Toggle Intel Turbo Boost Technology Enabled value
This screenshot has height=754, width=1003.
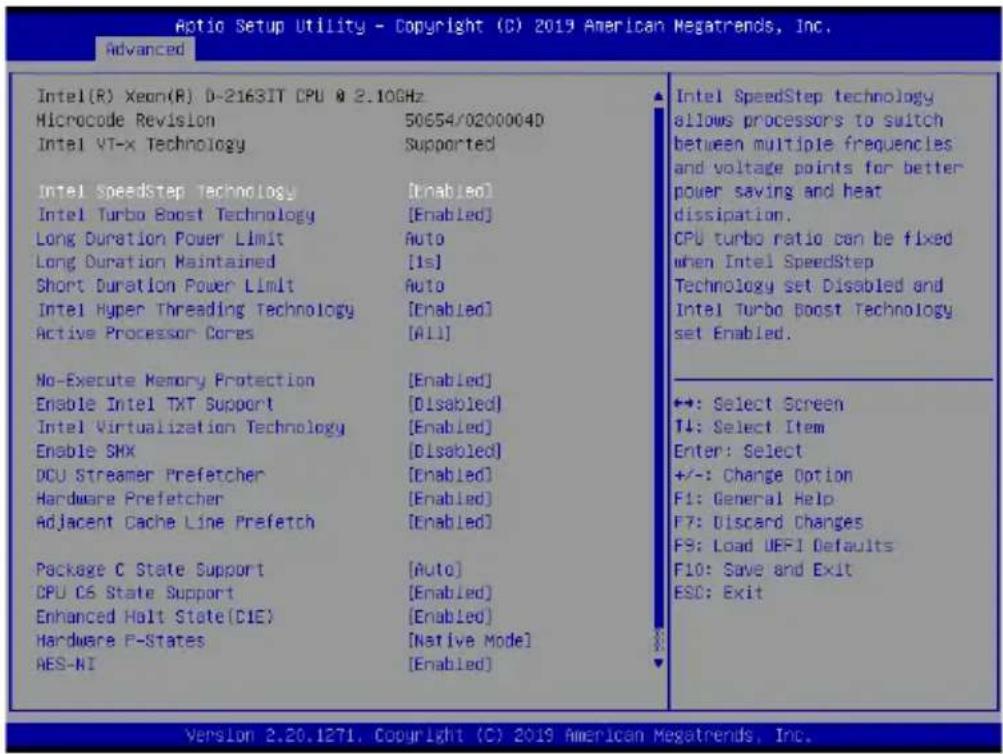450,215
